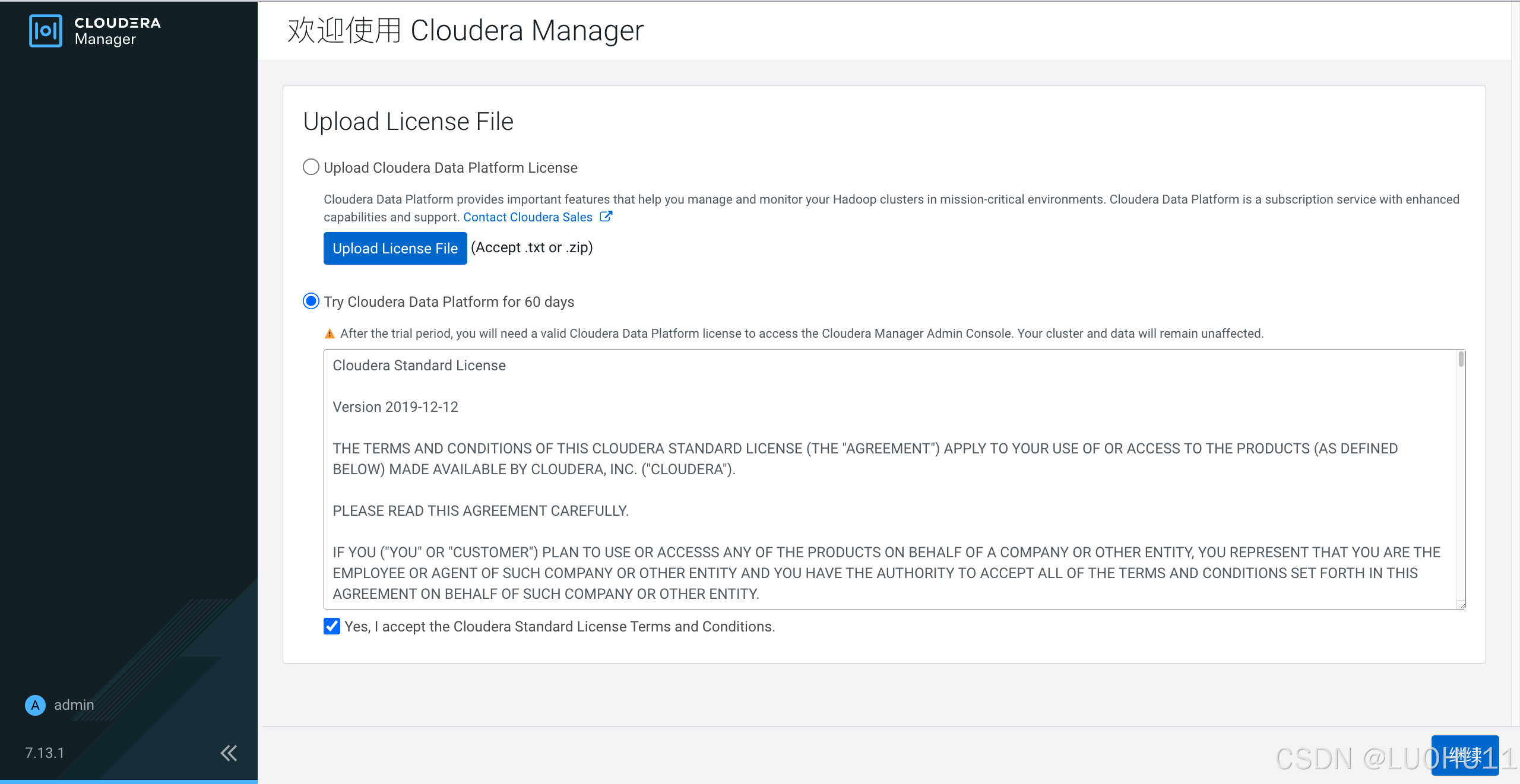Viewport: 1520px width, 784px height.
Task: Click the Upload License File heading
Action: 408,122
